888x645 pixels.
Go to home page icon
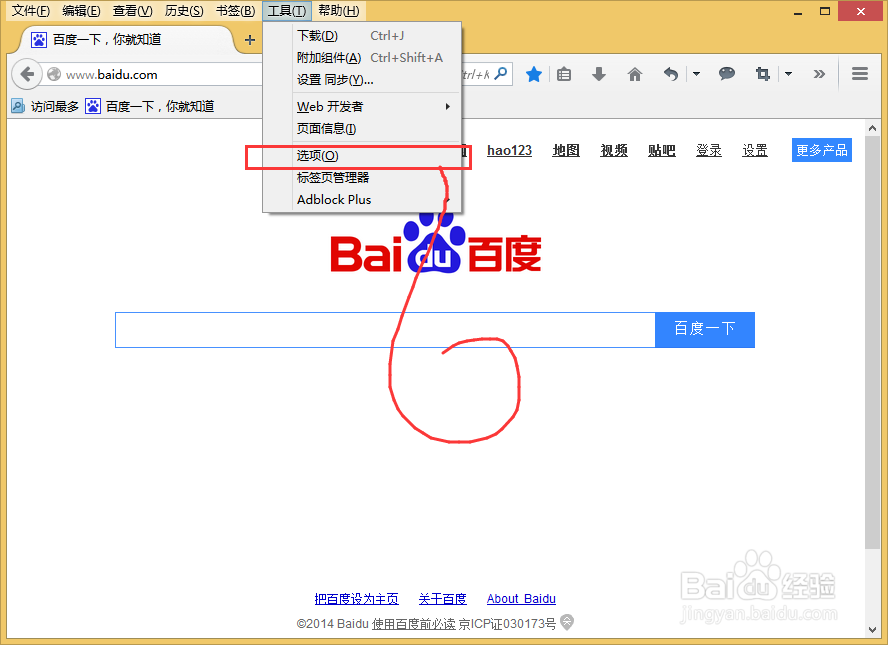pos(635,74)
